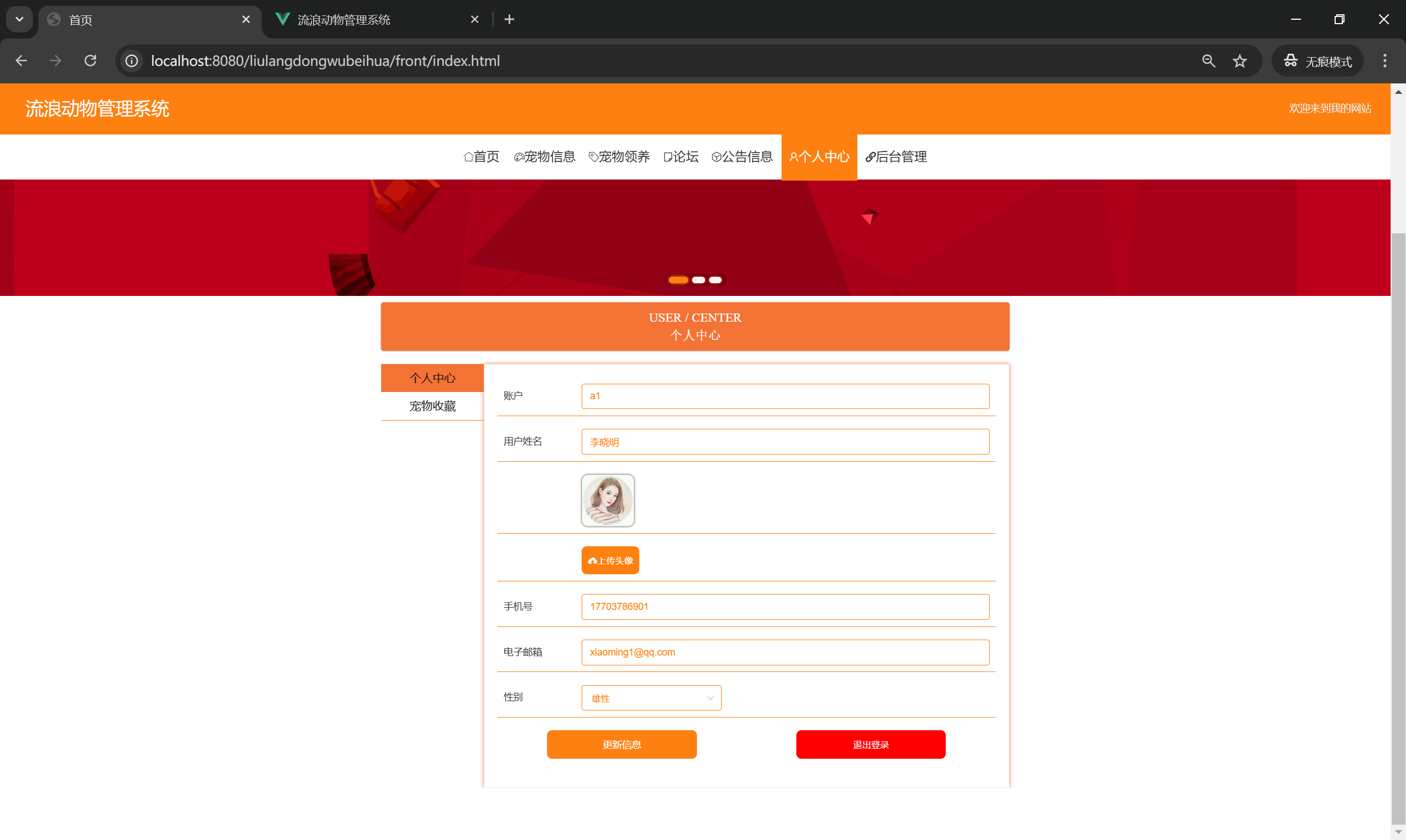
Task: Click the 流浪动物管理系统 site title
Action: [97, 109]
